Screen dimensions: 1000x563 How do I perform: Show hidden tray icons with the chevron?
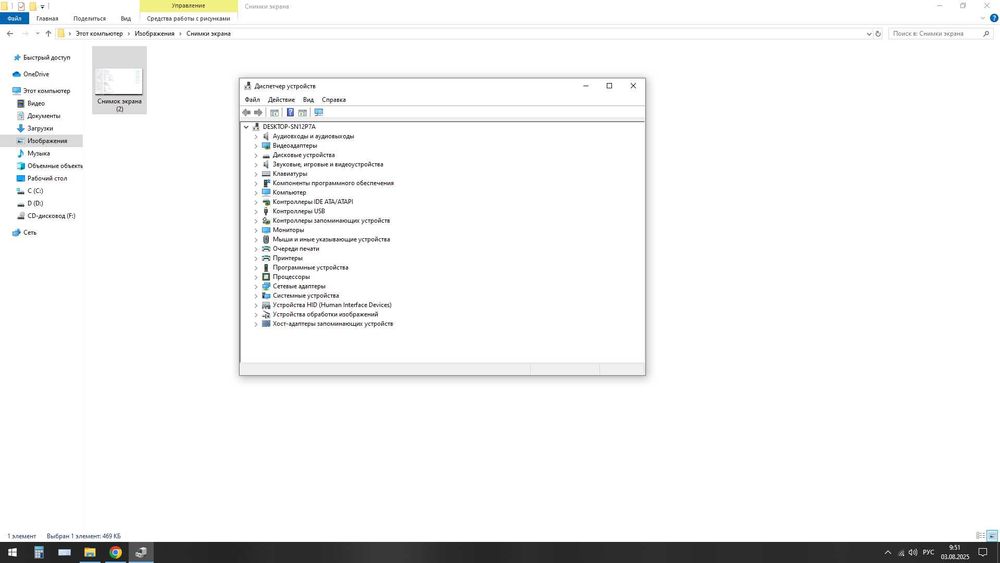pyautogui.click(x=887, y=553)
